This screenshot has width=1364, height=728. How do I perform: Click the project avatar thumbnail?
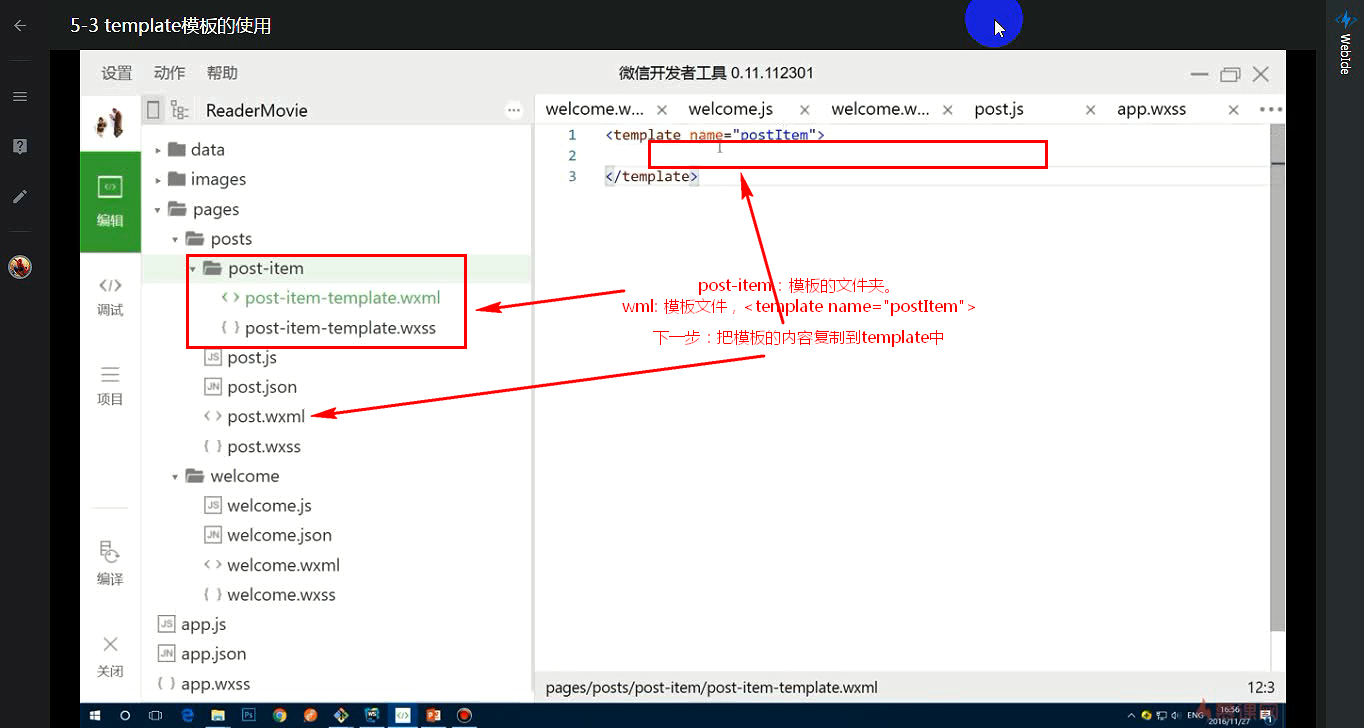(110, 123)
